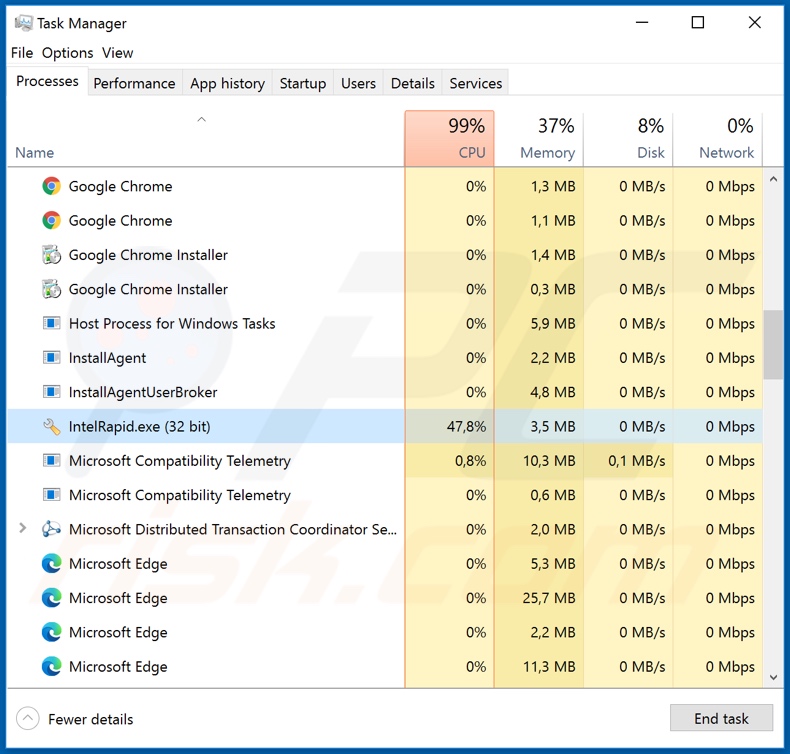The width and height of the screenshot is (790, 754).
Task: Click the InstallAgentUserBroker process icon
Action: pyautogui.click(x=51, y=392)
